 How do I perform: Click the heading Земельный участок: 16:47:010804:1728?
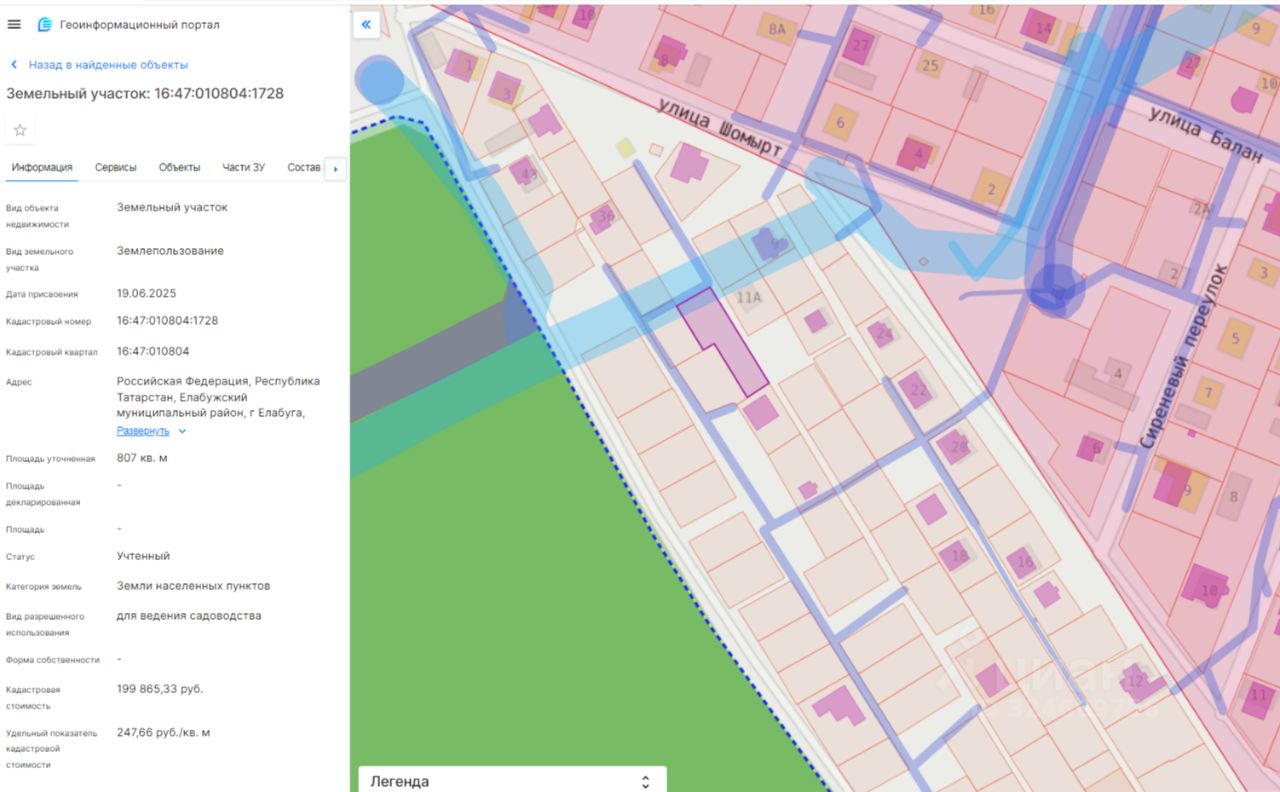tap(145, 93)
